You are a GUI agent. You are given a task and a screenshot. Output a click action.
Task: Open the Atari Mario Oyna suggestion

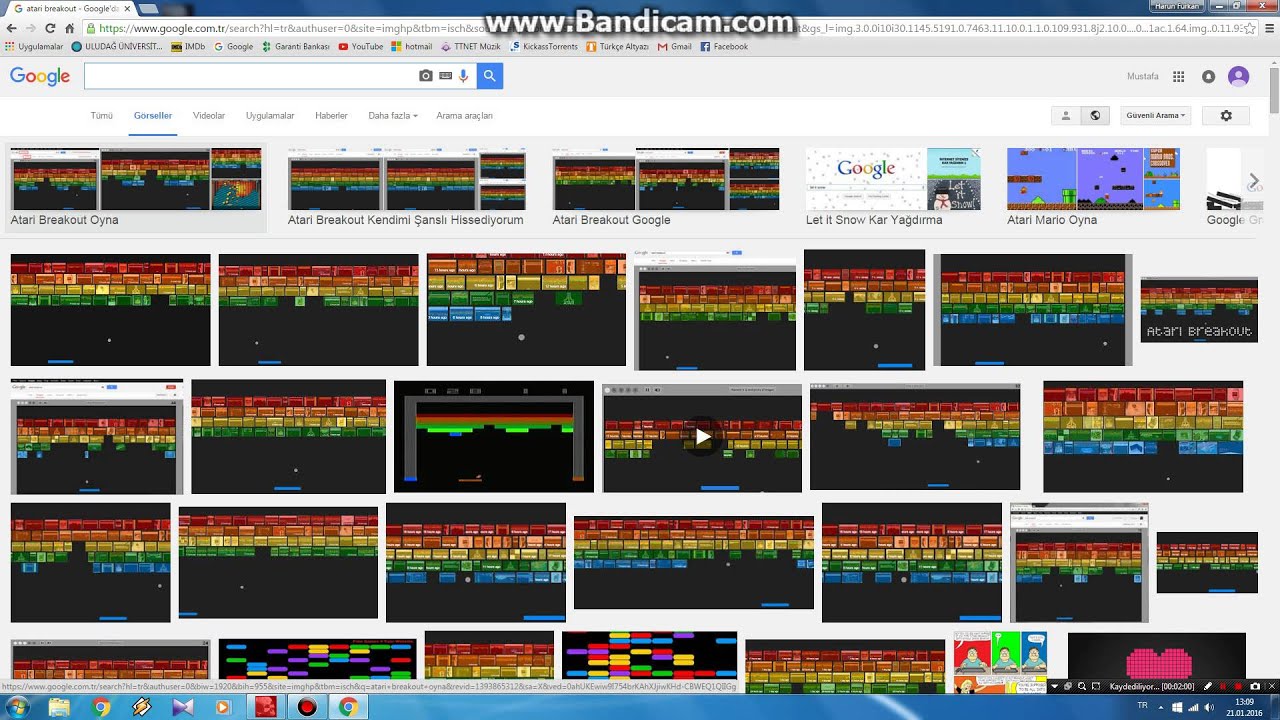pyautogui.click(x=1093, y=188)
